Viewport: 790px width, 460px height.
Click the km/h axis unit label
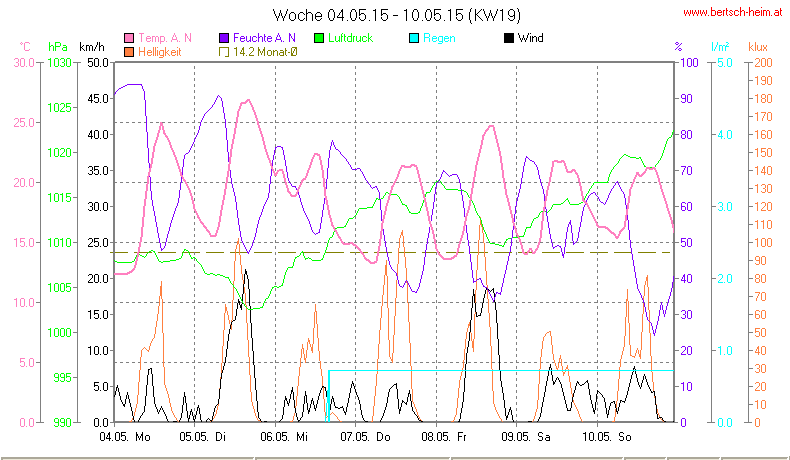click(92, 47)
